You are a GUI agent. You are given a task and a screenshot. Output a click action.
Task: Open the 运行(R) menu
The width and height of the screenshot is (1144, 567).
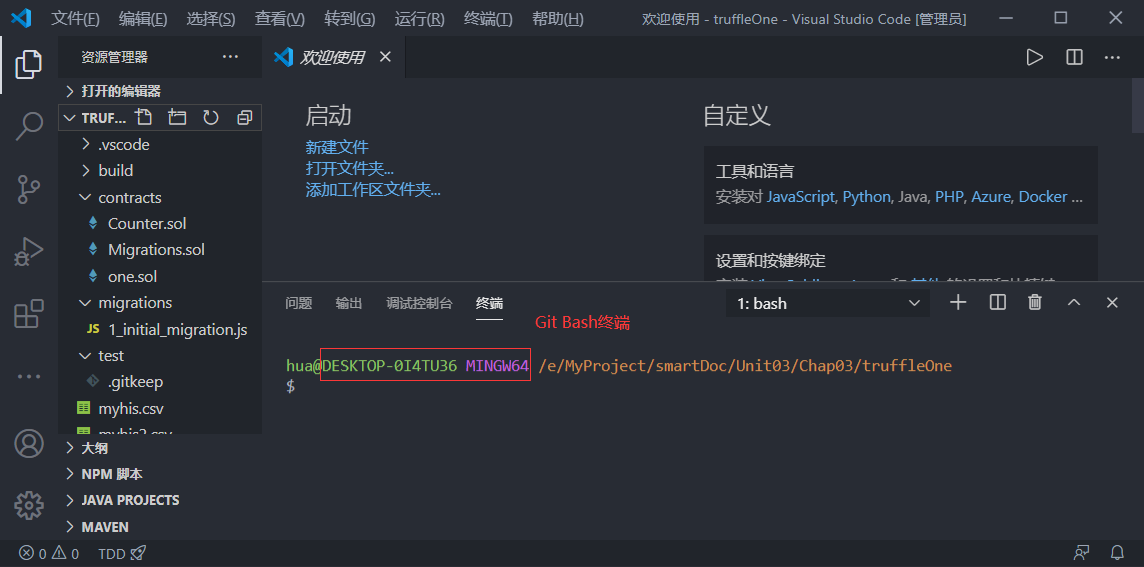coord(420,19)
